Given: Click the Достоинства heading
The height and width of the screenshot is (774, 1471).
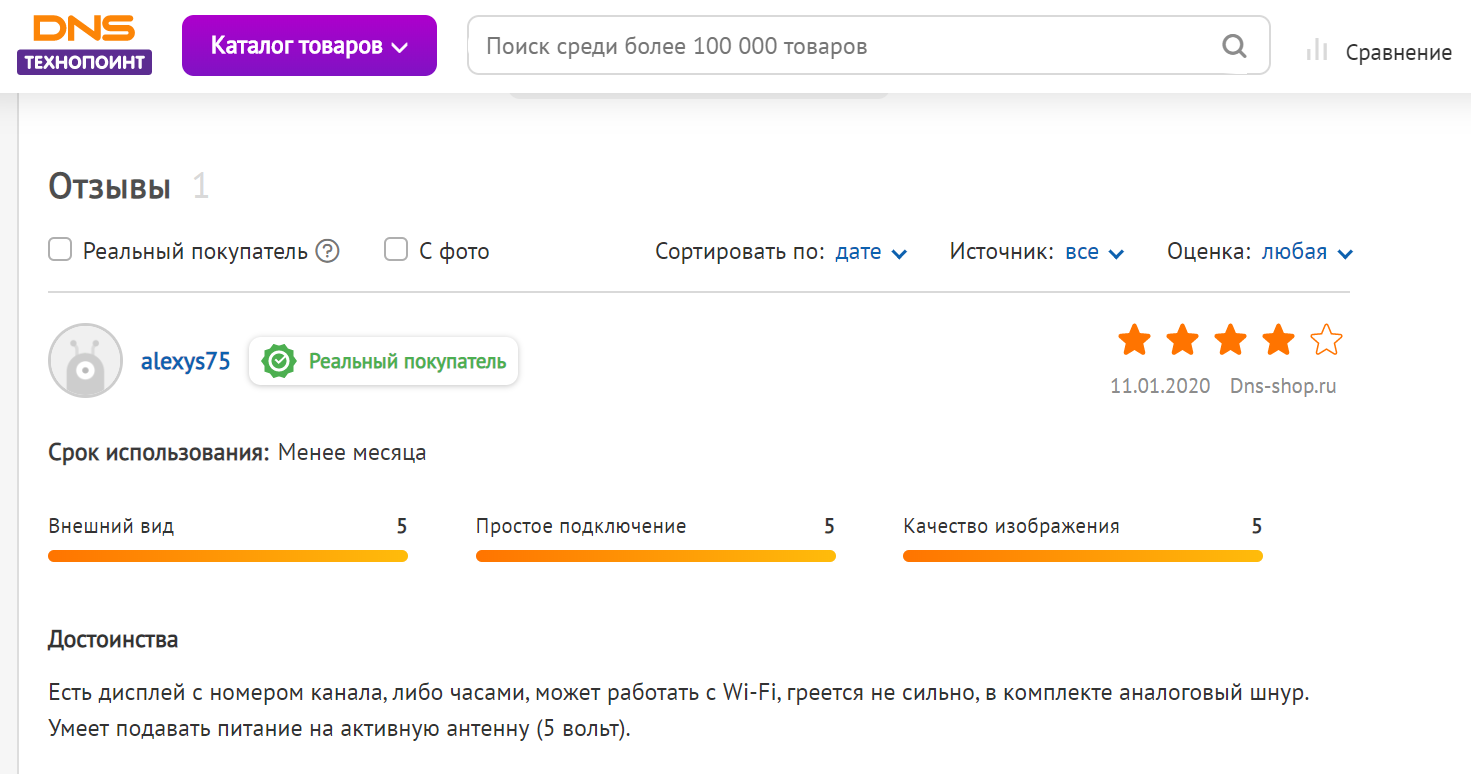Looking at the screenshot, I should point(113,639).
